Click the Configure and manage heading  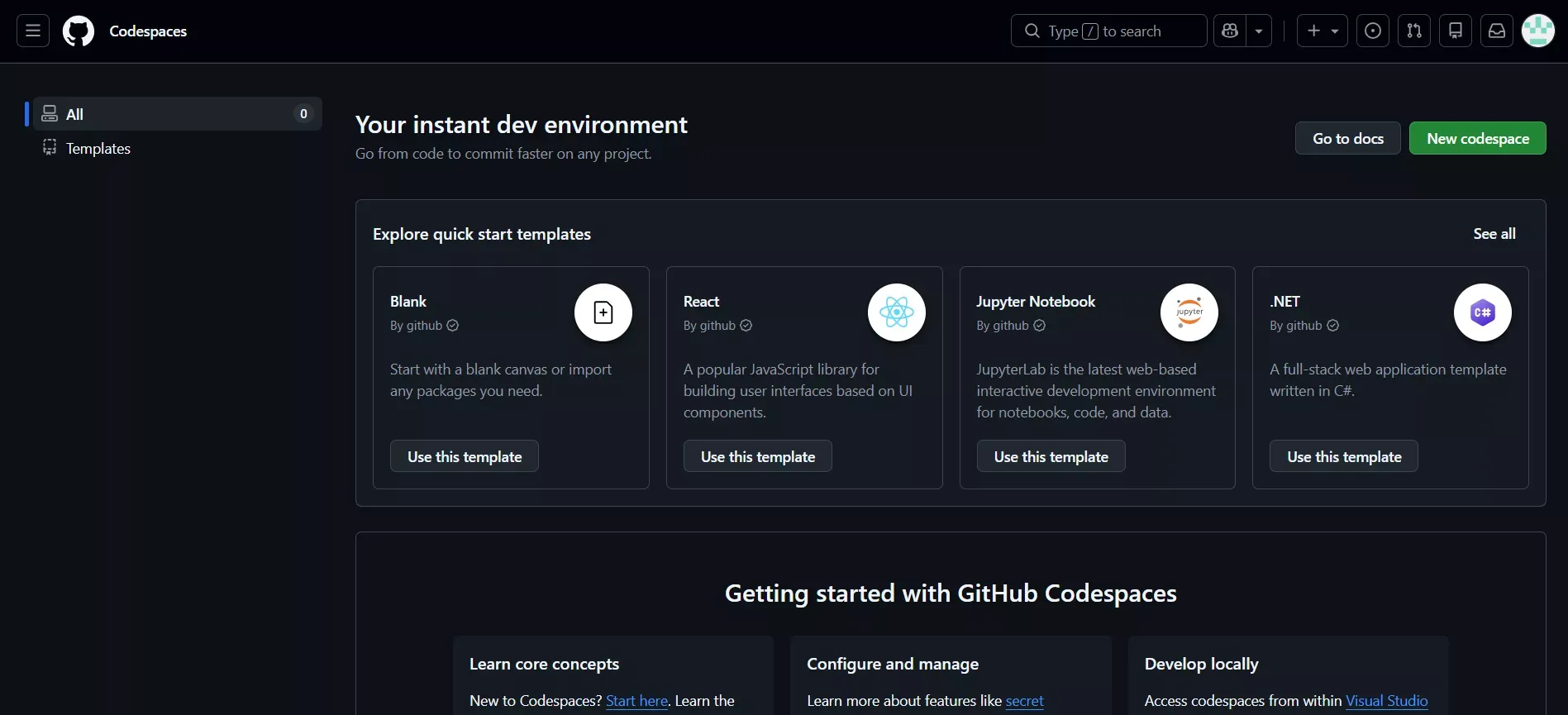893,665
